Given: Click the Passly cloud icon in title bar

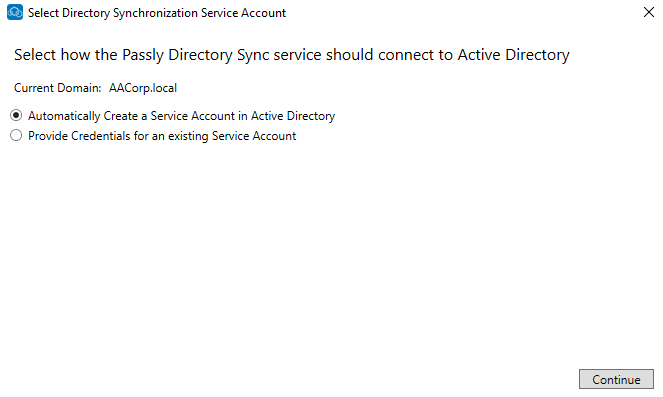Looking at the screenshot, I should tap(15, 12).
